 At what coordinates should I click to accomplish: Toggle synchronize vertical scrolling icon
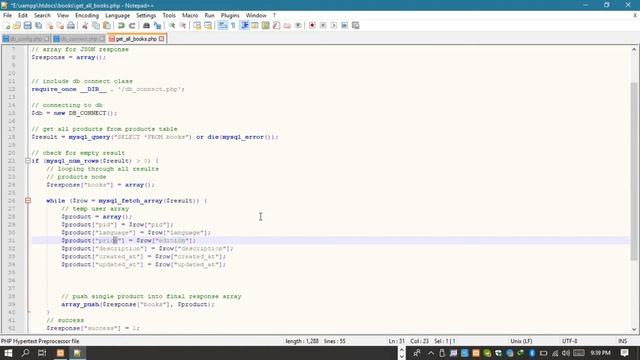coord(197,25)
